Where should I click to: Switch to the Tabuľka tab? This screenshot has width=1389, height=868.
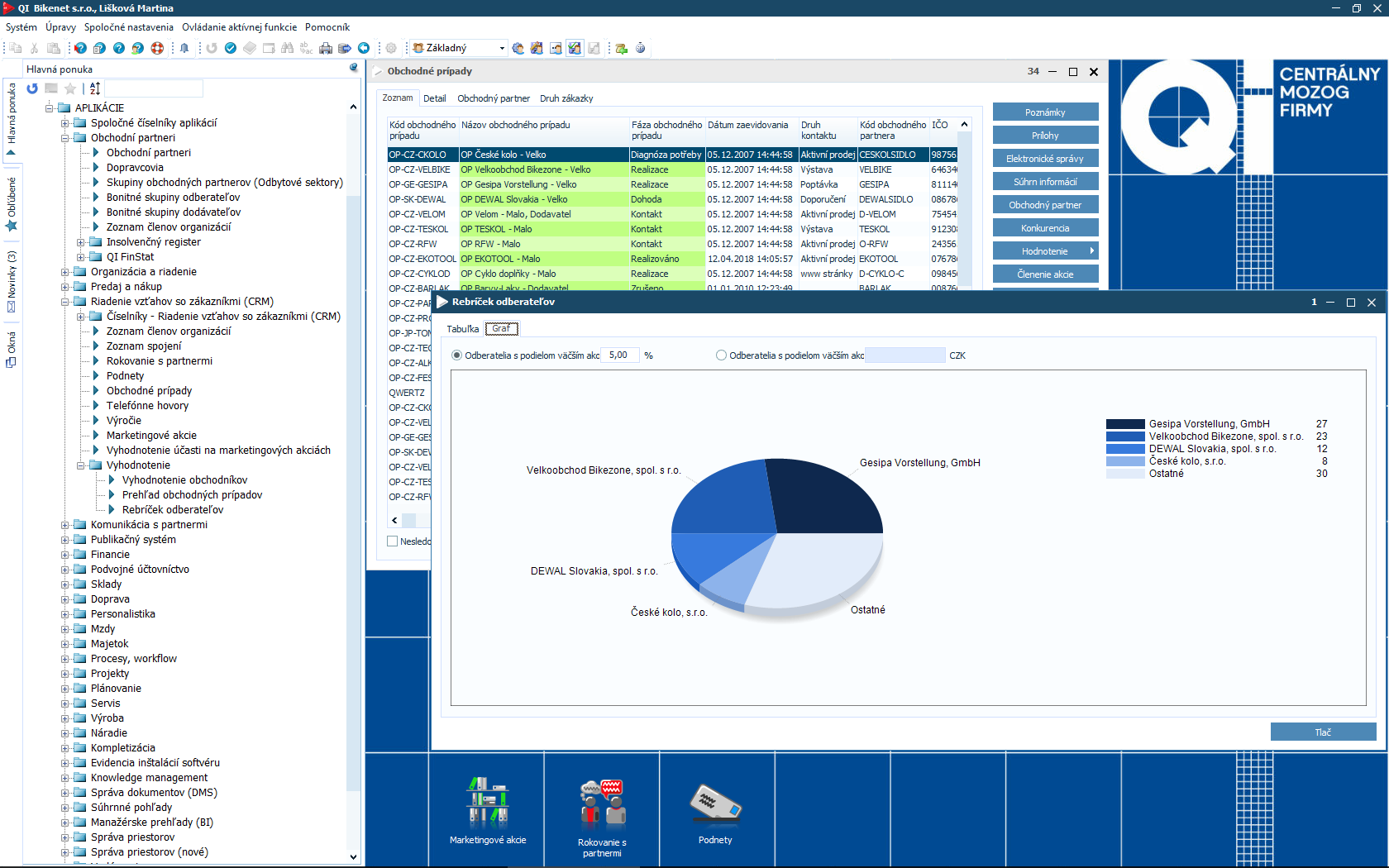tap(462, 329)
